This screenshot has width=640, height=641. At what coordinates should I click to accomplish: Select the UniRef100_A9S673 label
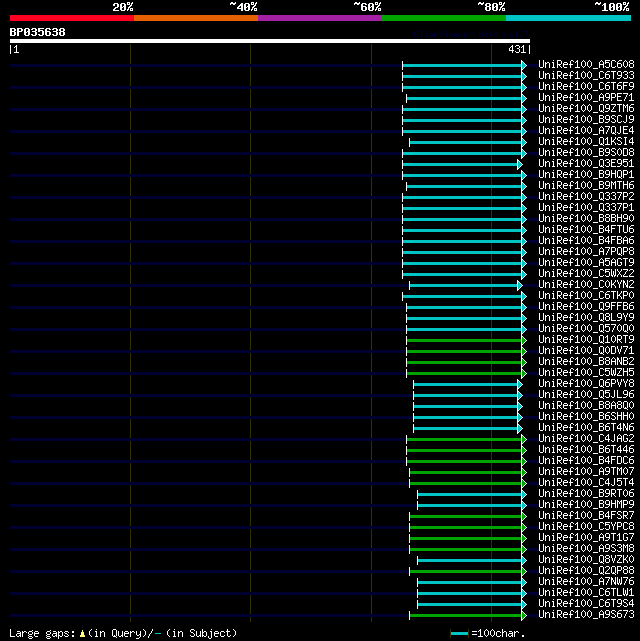[586, 615]
